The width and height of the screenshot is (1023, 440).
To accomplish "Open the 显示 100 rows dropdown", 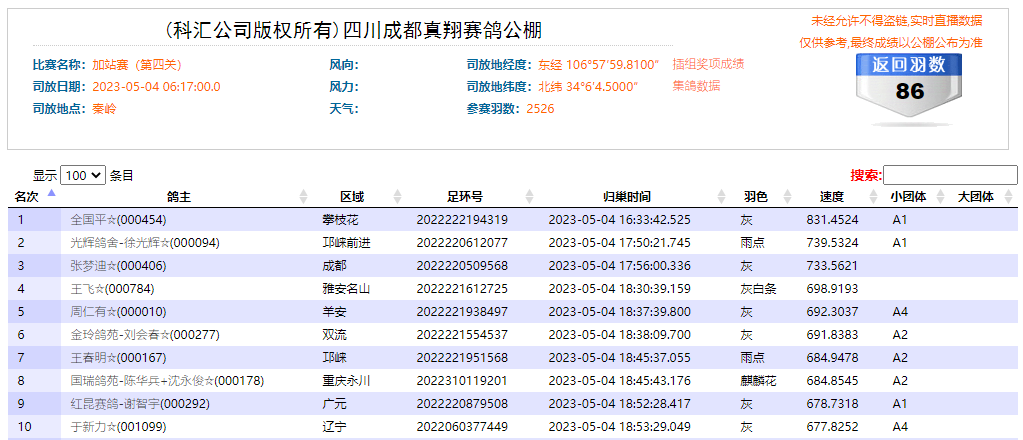I will [x=82, y=175].
